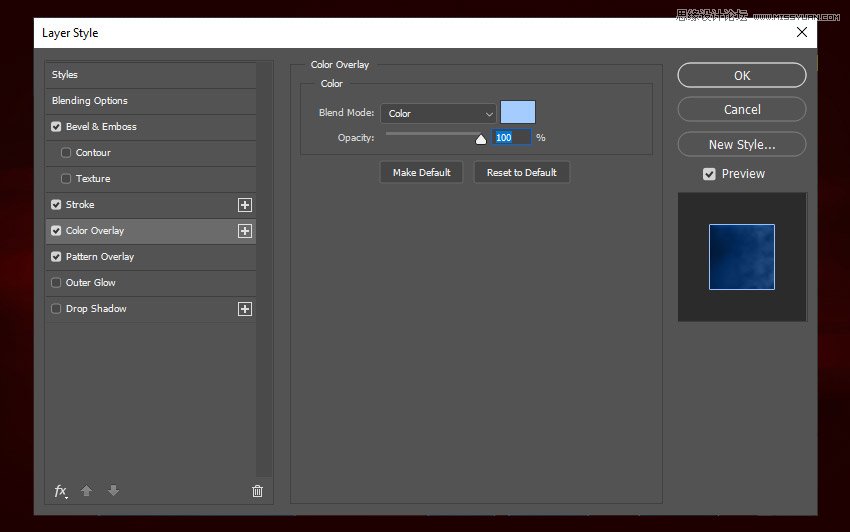Click the Opacity percentage input field
Viewport: 850px width, 532px height.
511,138
